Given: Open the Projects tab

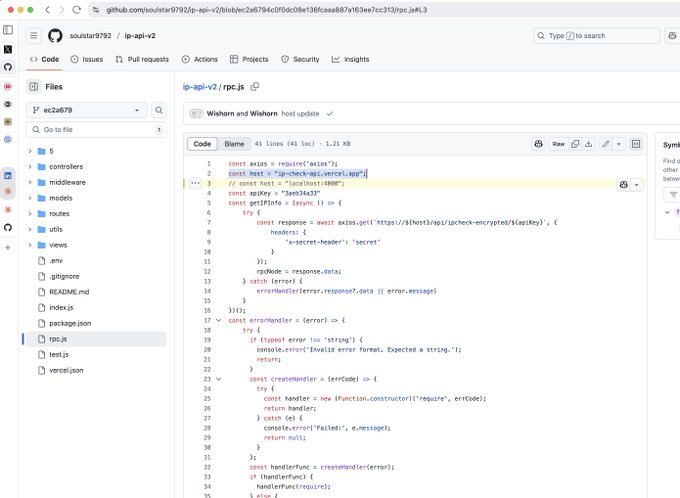Looking at the screenshot, I should tap(249, 59).
